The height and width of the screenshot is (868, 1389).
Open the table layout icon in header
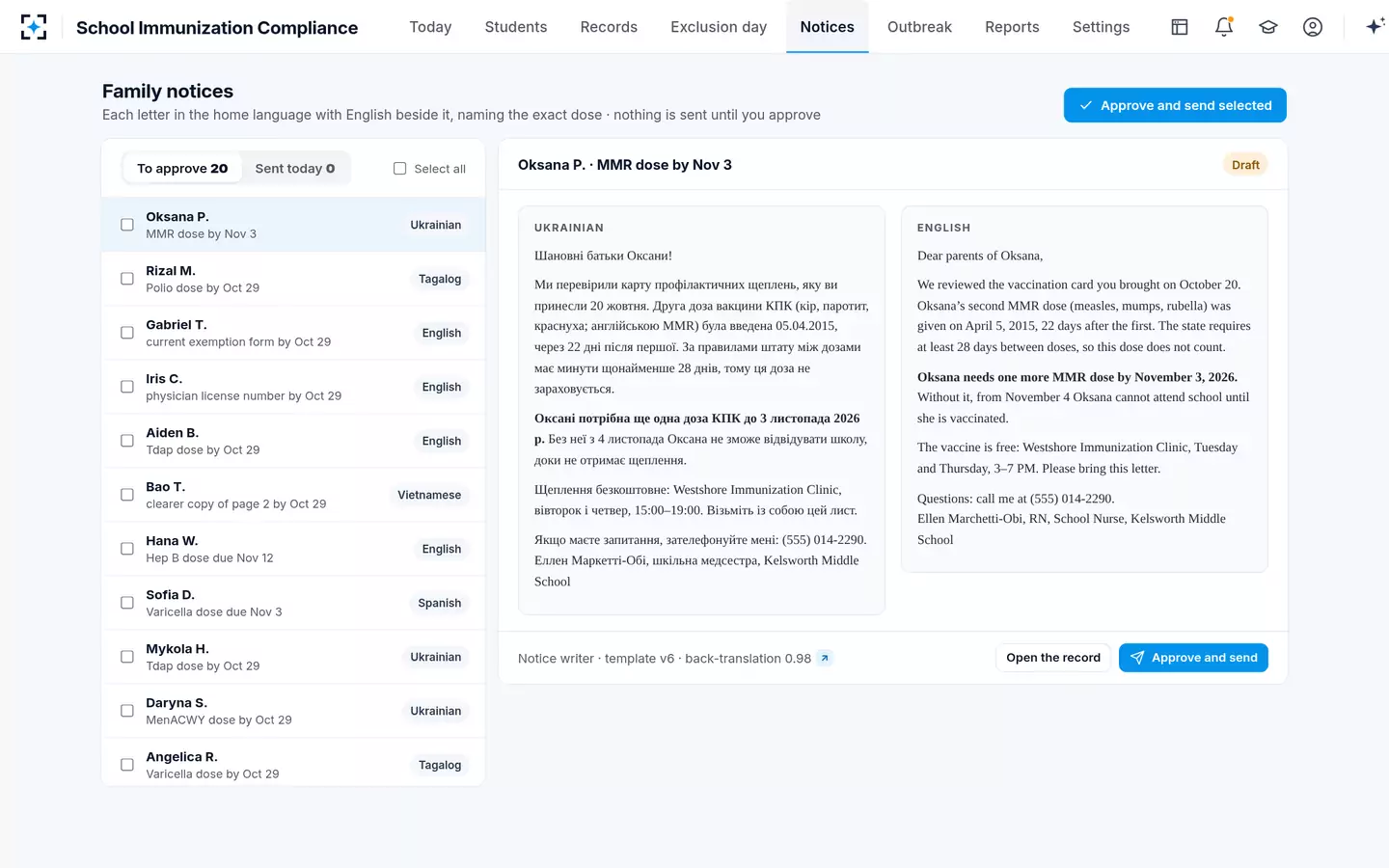tap(1180, 27)
